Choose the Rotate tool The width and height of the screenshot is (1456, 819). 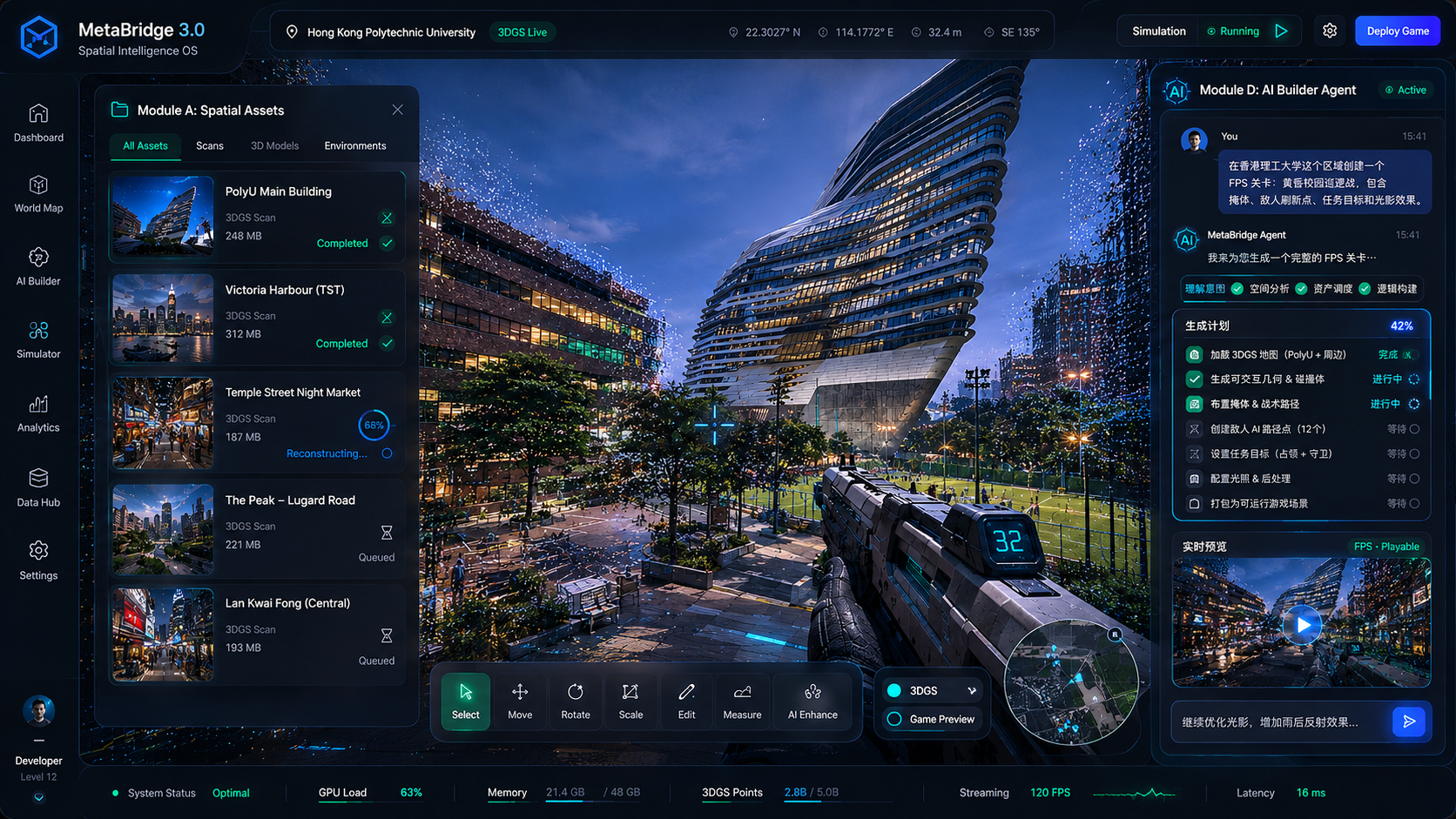tap(576, 702)
